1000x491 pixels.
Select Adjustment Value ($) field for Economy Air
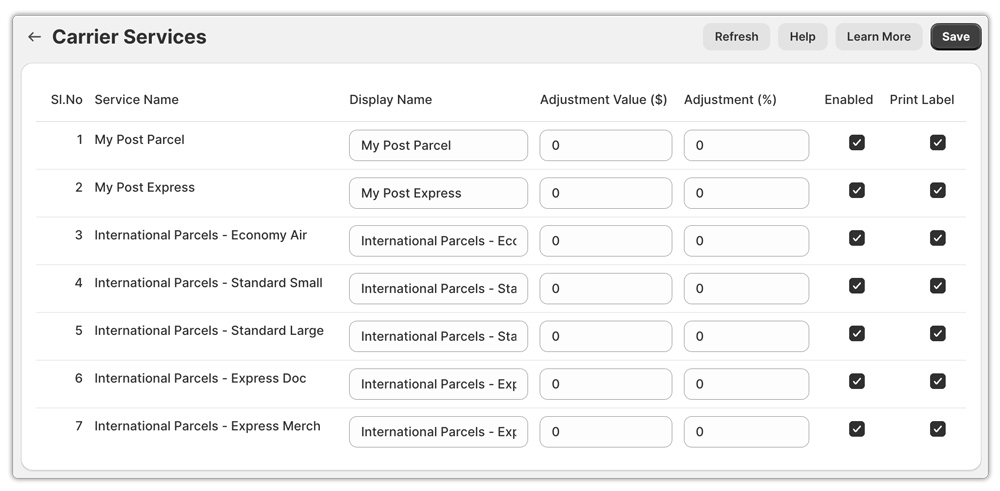(x=605, y=241)
